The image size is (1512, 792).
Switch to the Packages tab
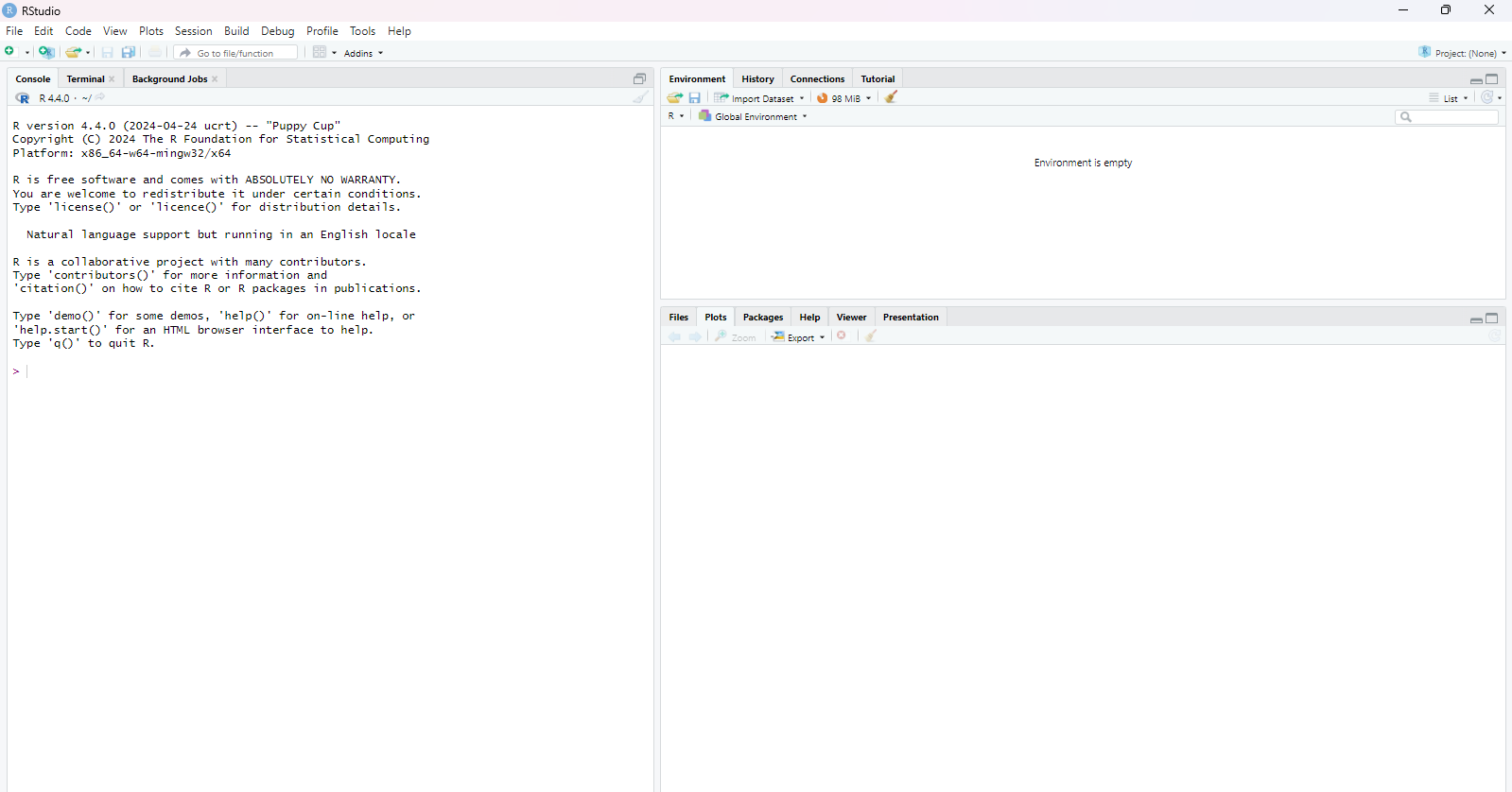click(x=762, y=318)
